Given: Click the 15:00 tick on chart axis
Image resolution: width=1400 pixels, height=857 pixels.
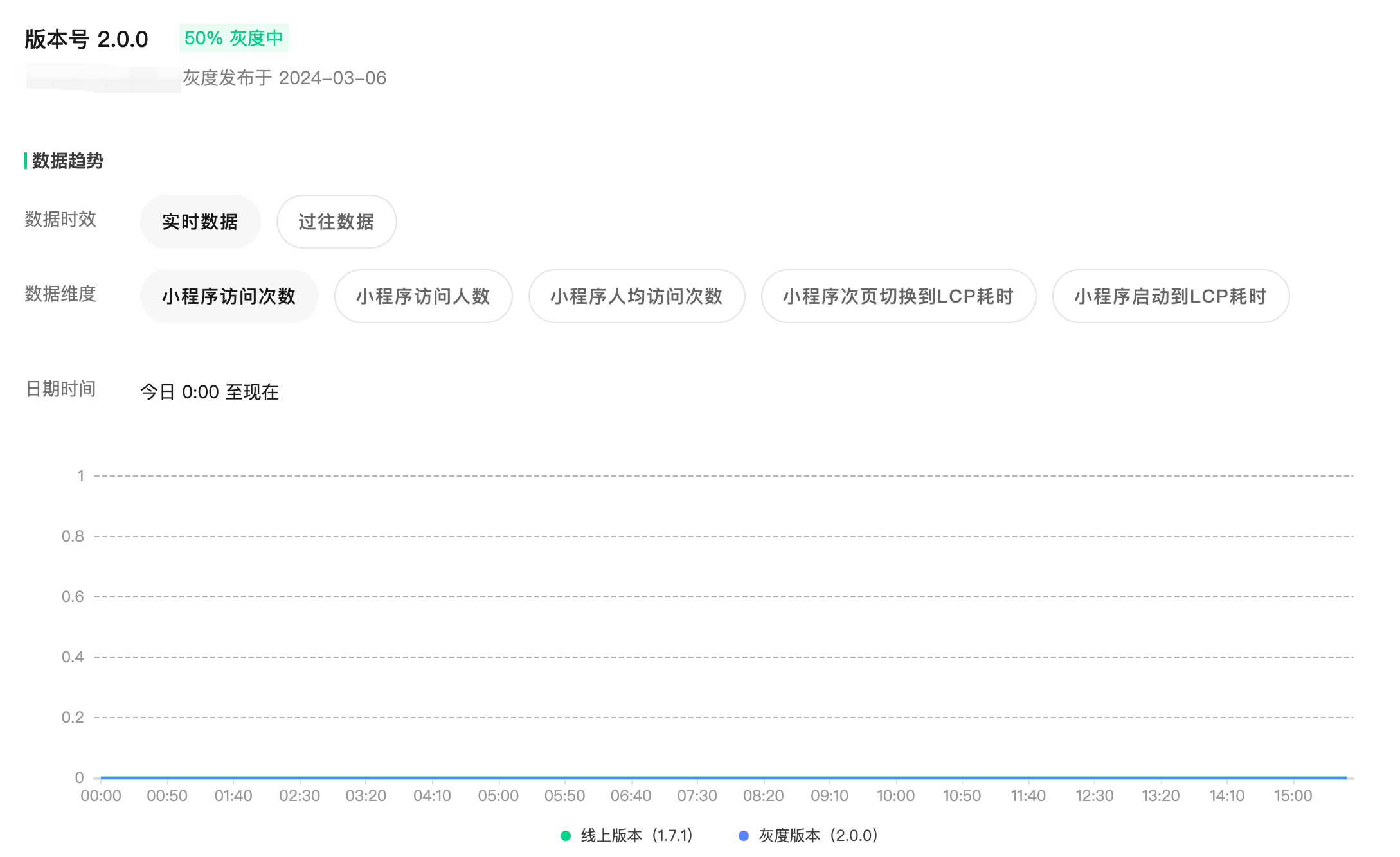Looking at the screenshot, I should pyautogui.click(x=1293, y=795).
